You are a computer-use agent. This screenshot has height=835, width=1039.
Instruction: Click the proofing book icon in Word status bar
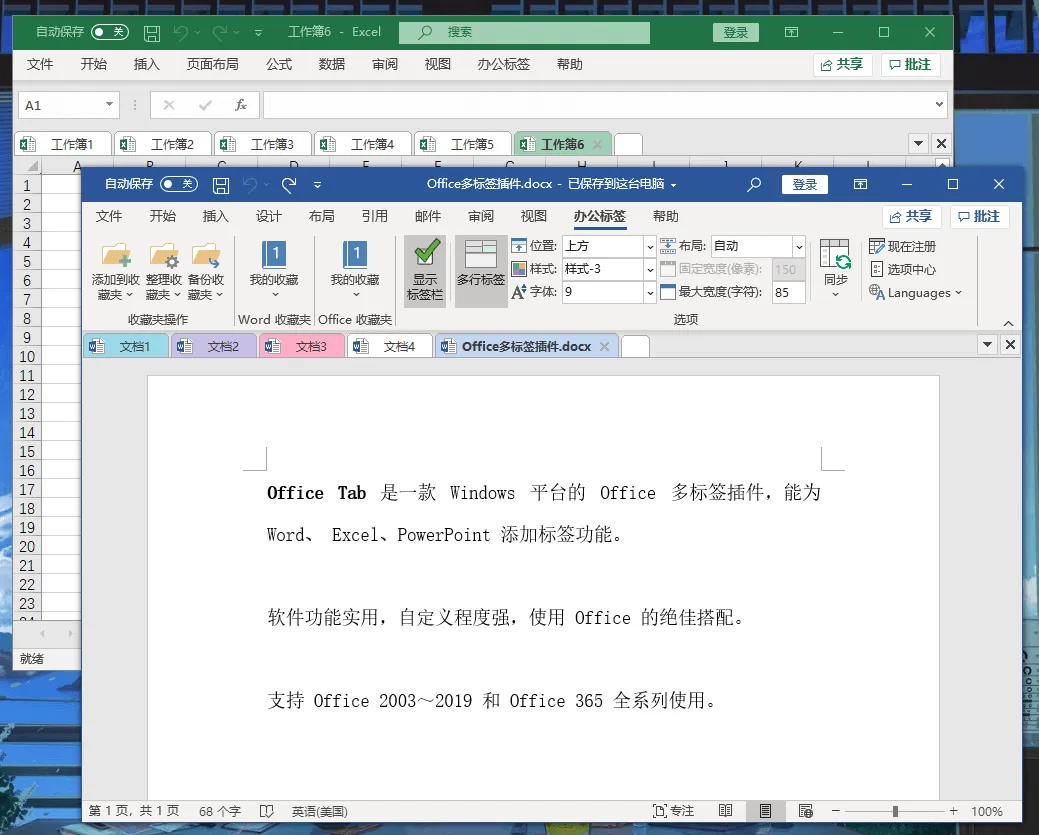266,811
